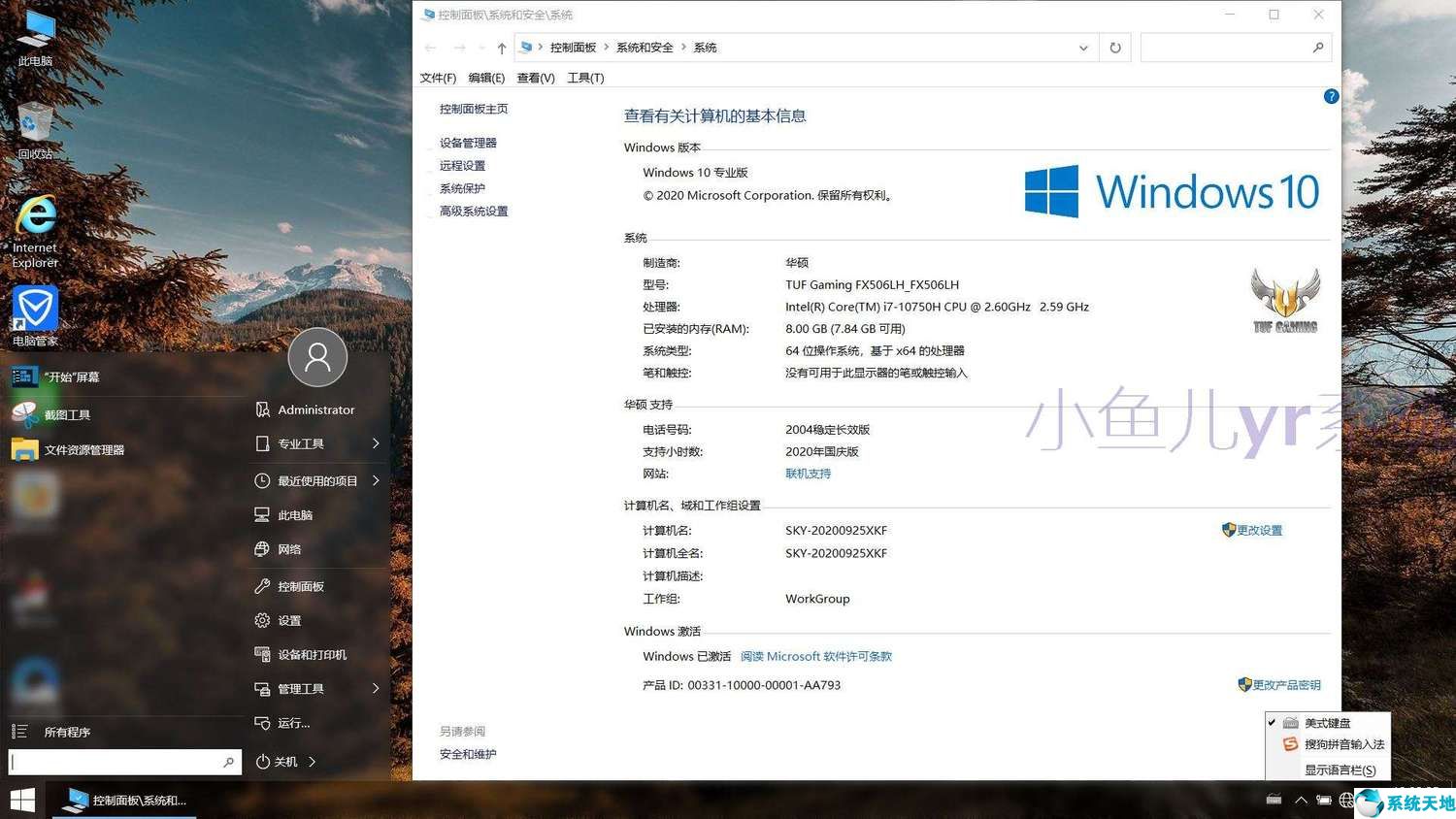This screenshot has height=819, width=1456.
Task: Click the 联机支持 link
Action: tap(808, 474)
